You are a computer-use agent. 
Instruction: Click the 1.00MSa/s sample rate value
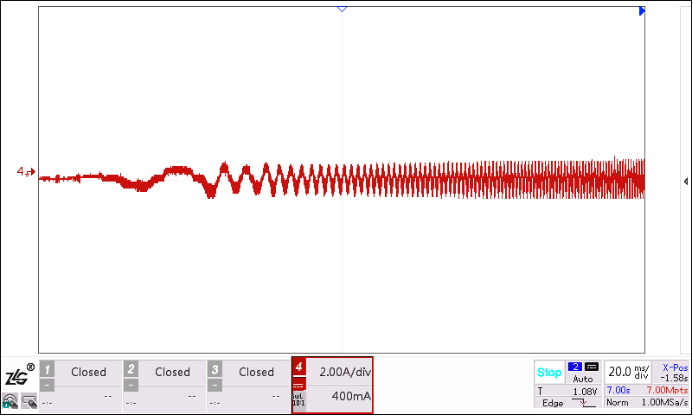pos(665,402)
